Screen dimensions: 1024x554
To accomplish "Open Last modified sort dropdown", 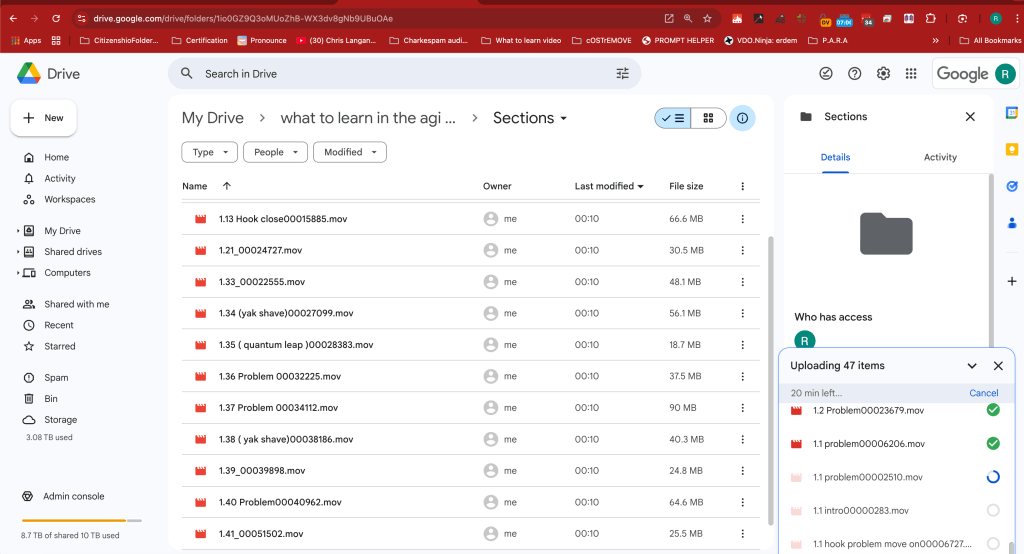I will click(x=609, y=186).
